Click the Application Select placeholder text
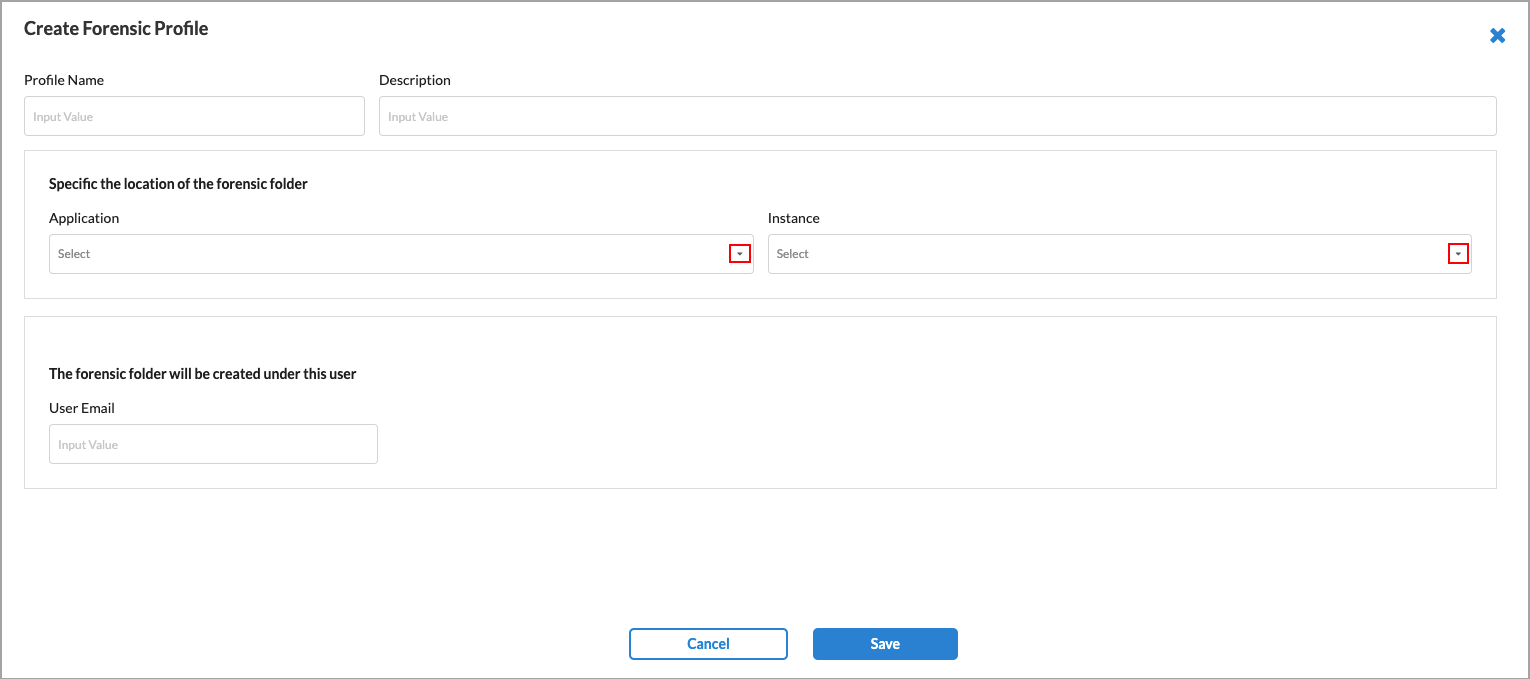 (x=74, y=254)
